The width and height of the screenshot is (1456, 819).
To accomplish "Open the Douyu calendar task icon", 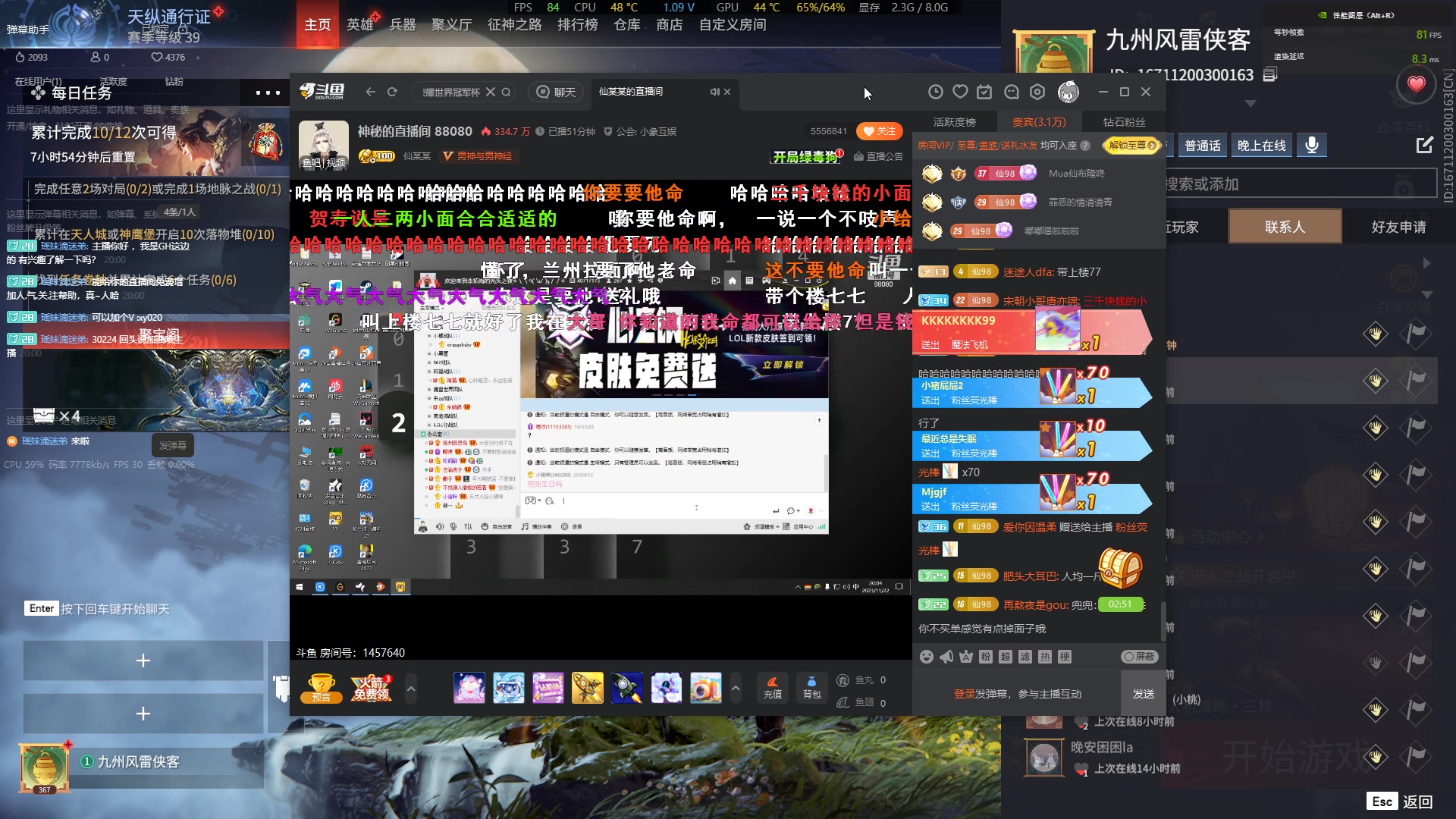I will coord(984,92).
